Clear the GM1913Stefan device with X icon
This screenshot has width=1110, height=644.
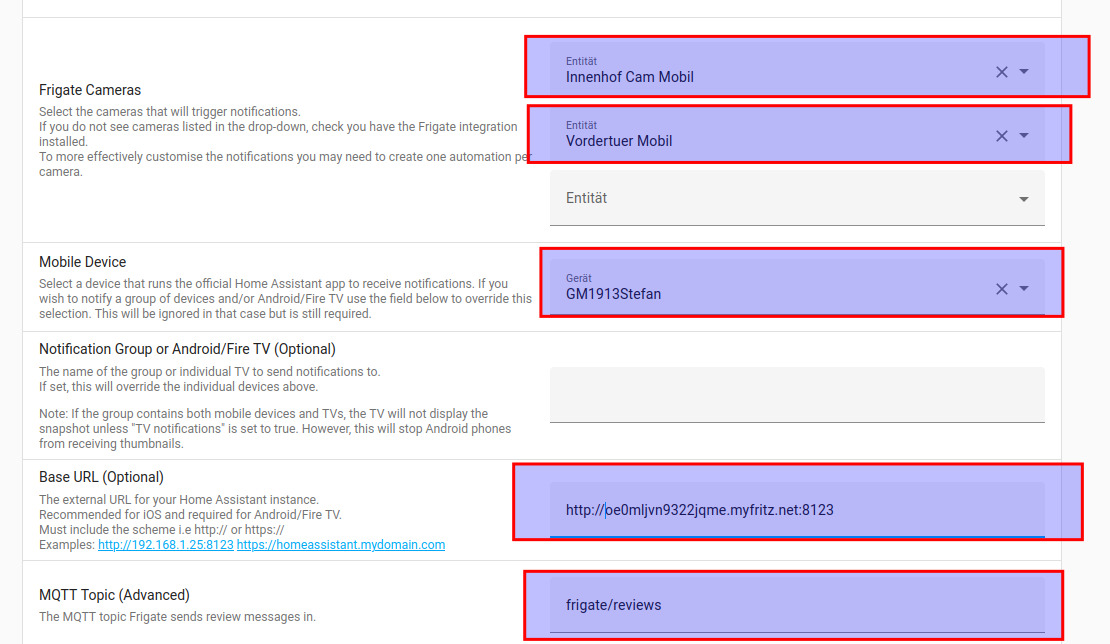pos(1001,289)
